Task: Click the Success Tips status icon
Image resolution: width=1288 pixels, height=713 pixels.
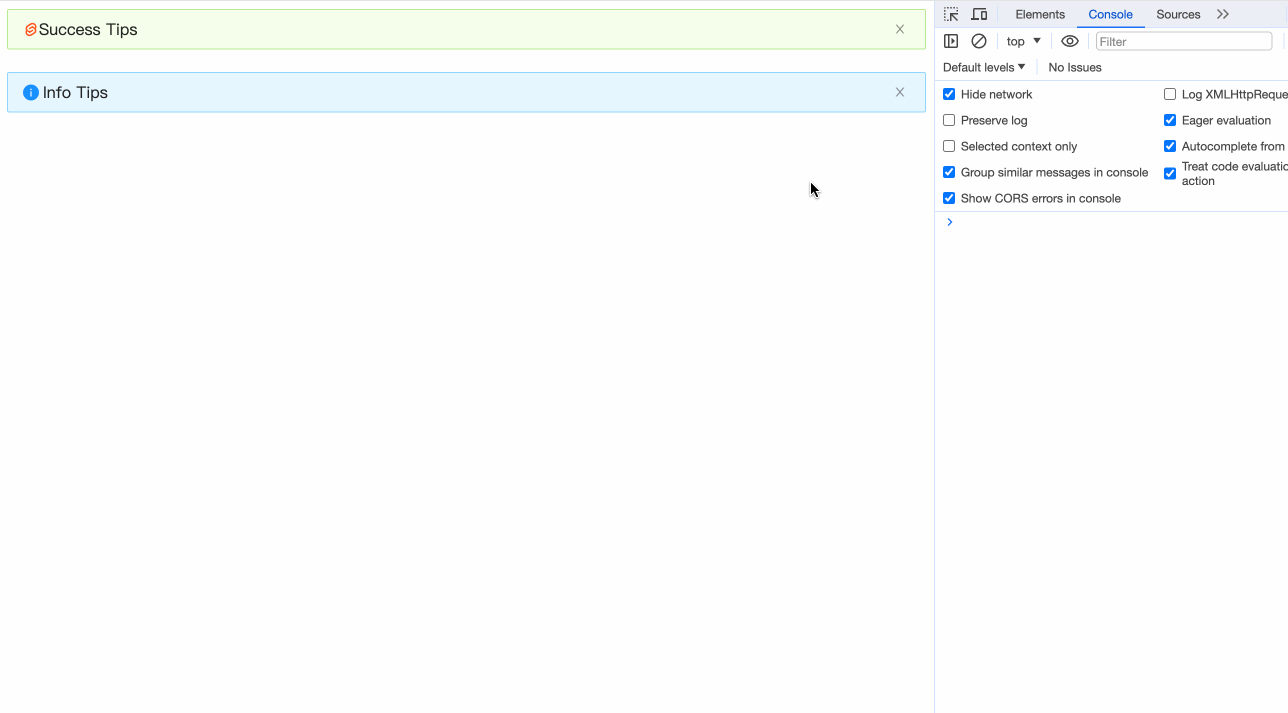Action: [x=30, y=30]
